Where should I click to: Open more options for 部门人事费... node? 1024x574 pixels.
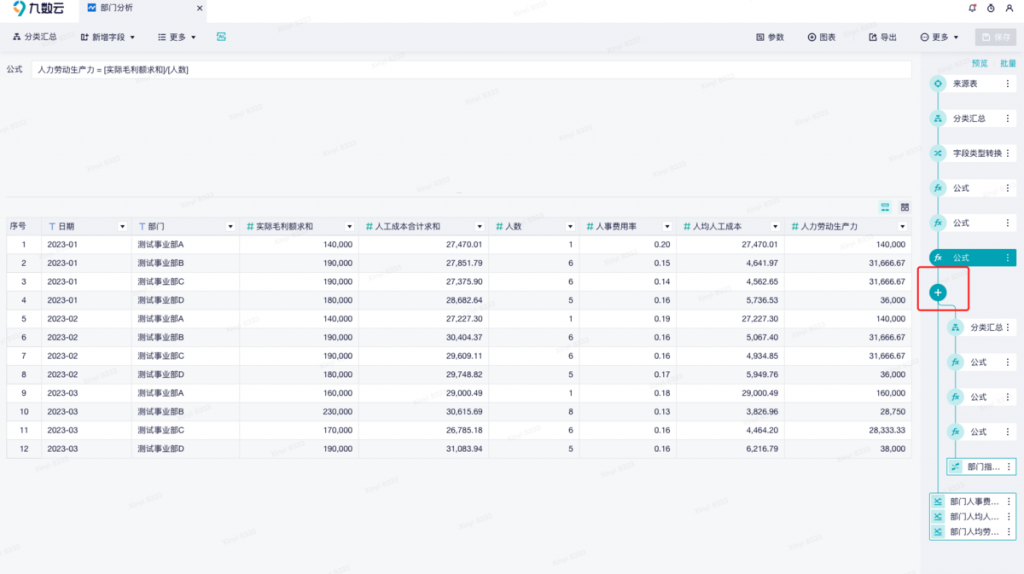click(1009, 501)
